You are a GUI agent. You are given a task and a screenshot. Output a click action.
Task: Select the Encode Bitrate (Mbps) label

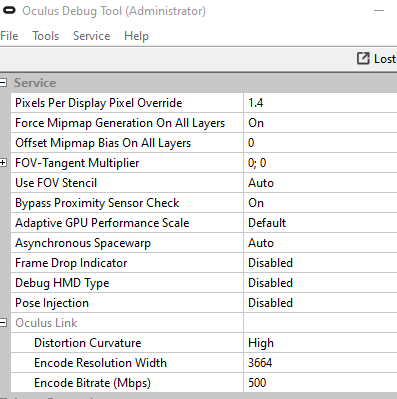click(x=92, y=383)
